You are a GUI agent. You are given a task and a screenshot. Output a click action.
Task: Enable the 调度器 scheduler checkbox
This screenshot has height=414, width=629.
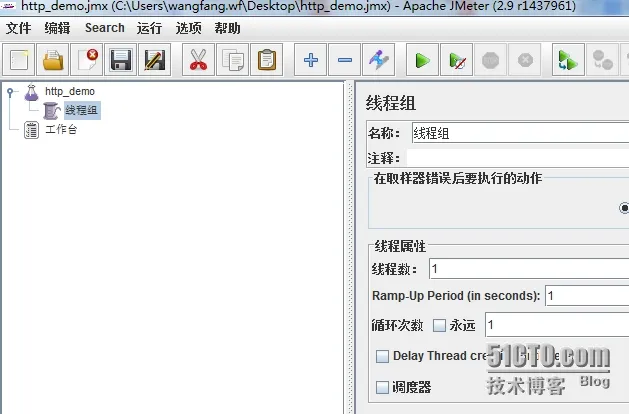tap(382, 387)
